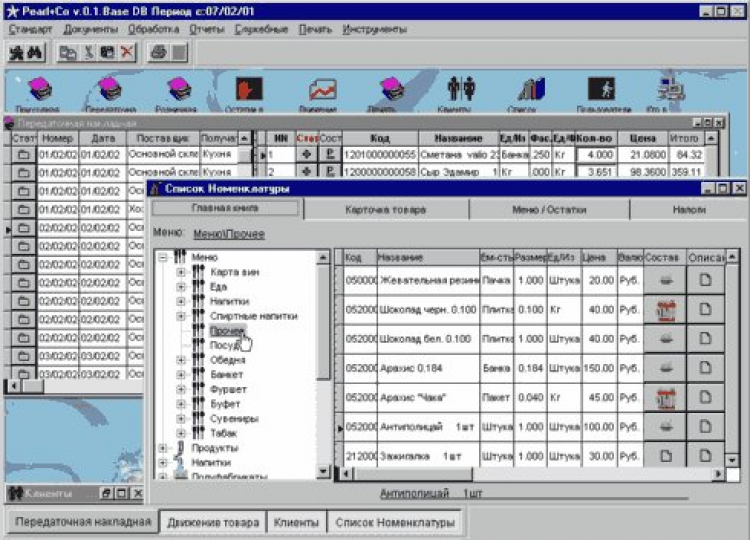Viewport: 750px width, 540px height.
Task: Expand the Продукты tree node
Action: click(163, 448)
